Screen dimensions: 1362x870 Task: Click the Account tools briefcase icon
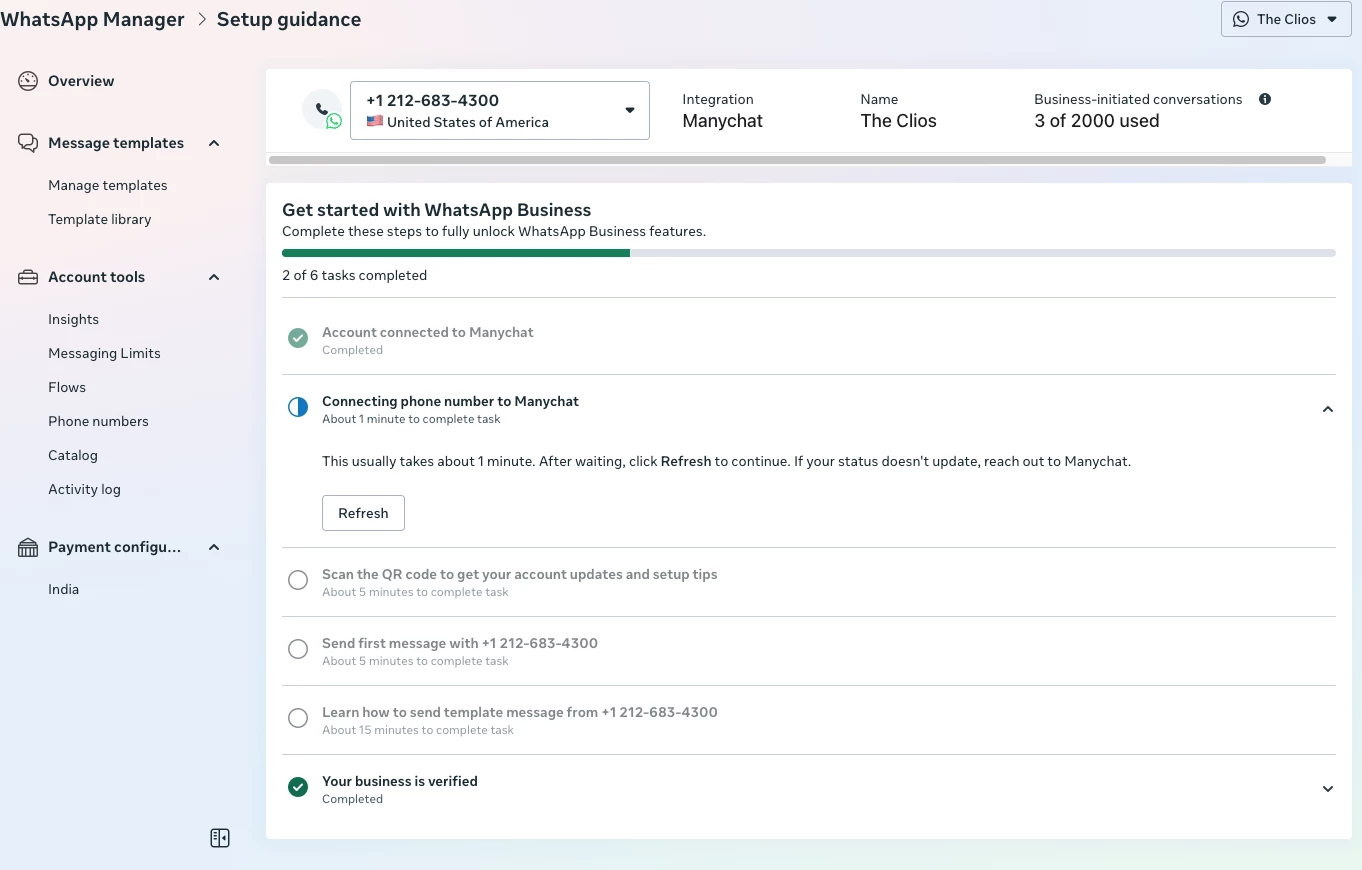28,277
